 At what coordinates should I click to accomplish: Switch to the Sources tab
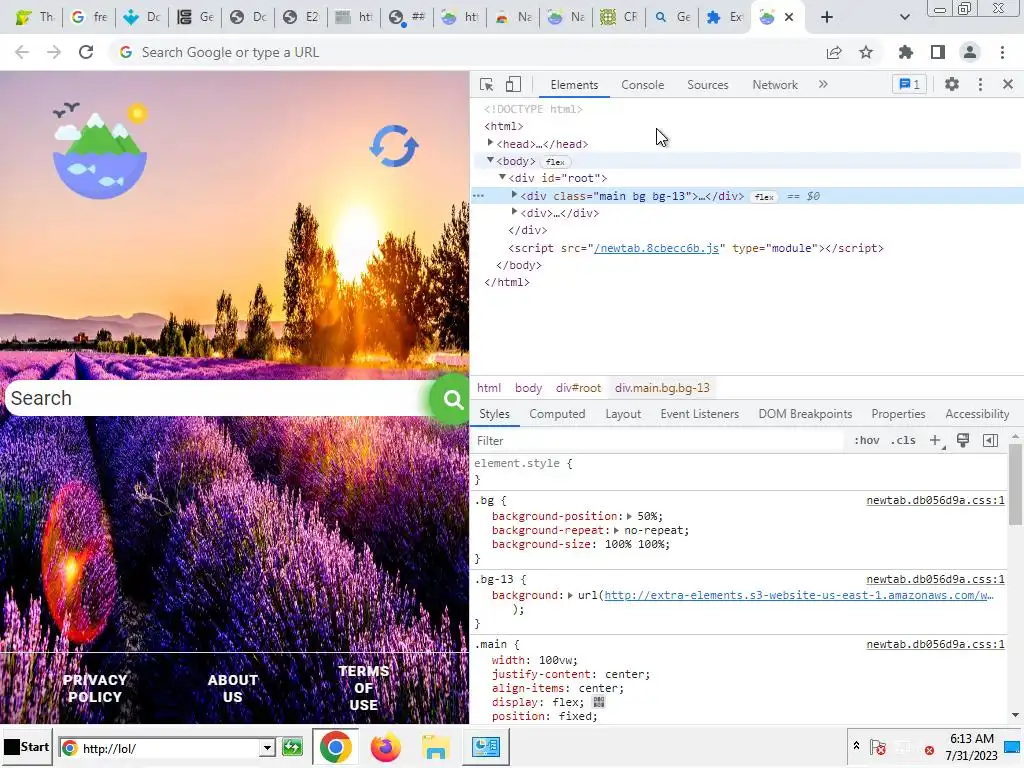click(x=707, y=85)
